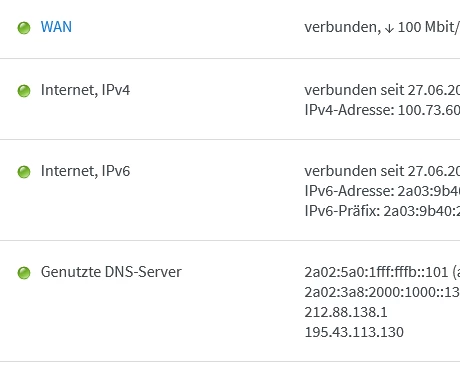The width and height of the screenshot is (460, 372).
Task: Click the green status icon for Internet, IPv6
Action: pyautogui.click(x=24, y=172)
